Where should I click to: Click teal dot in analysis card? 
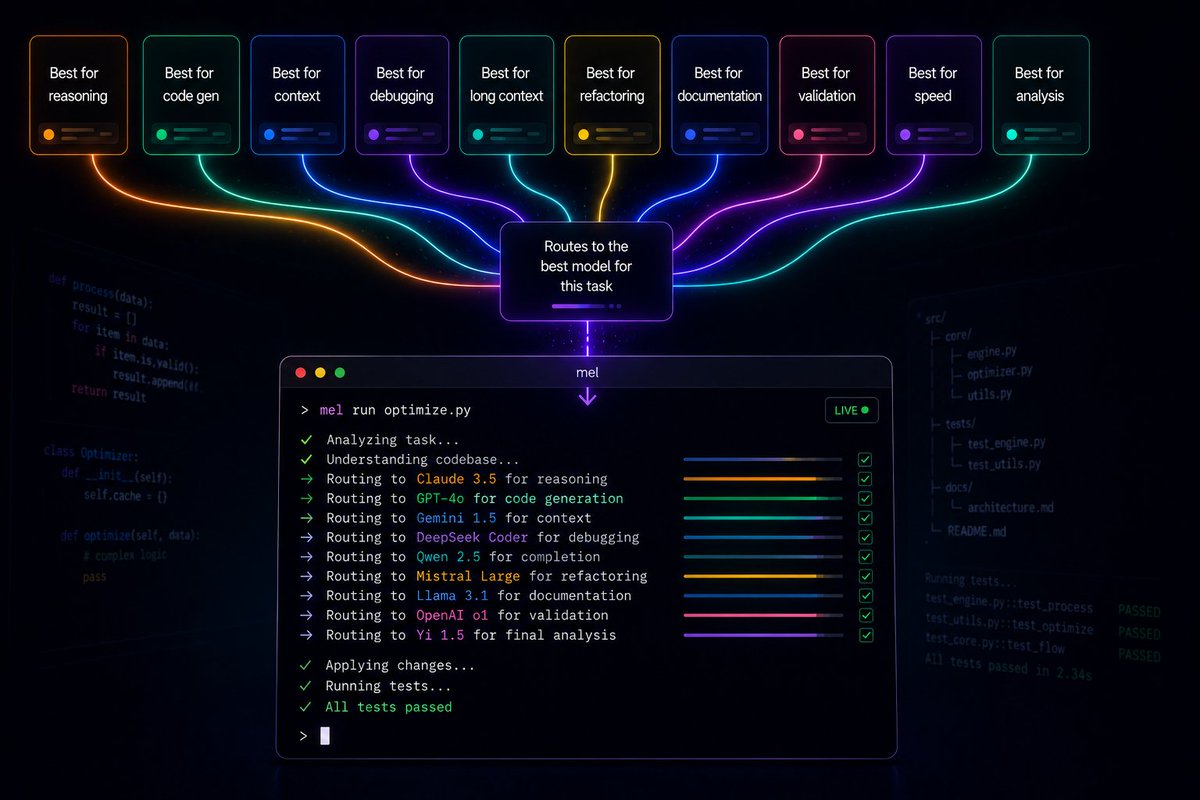(1011, 134)
